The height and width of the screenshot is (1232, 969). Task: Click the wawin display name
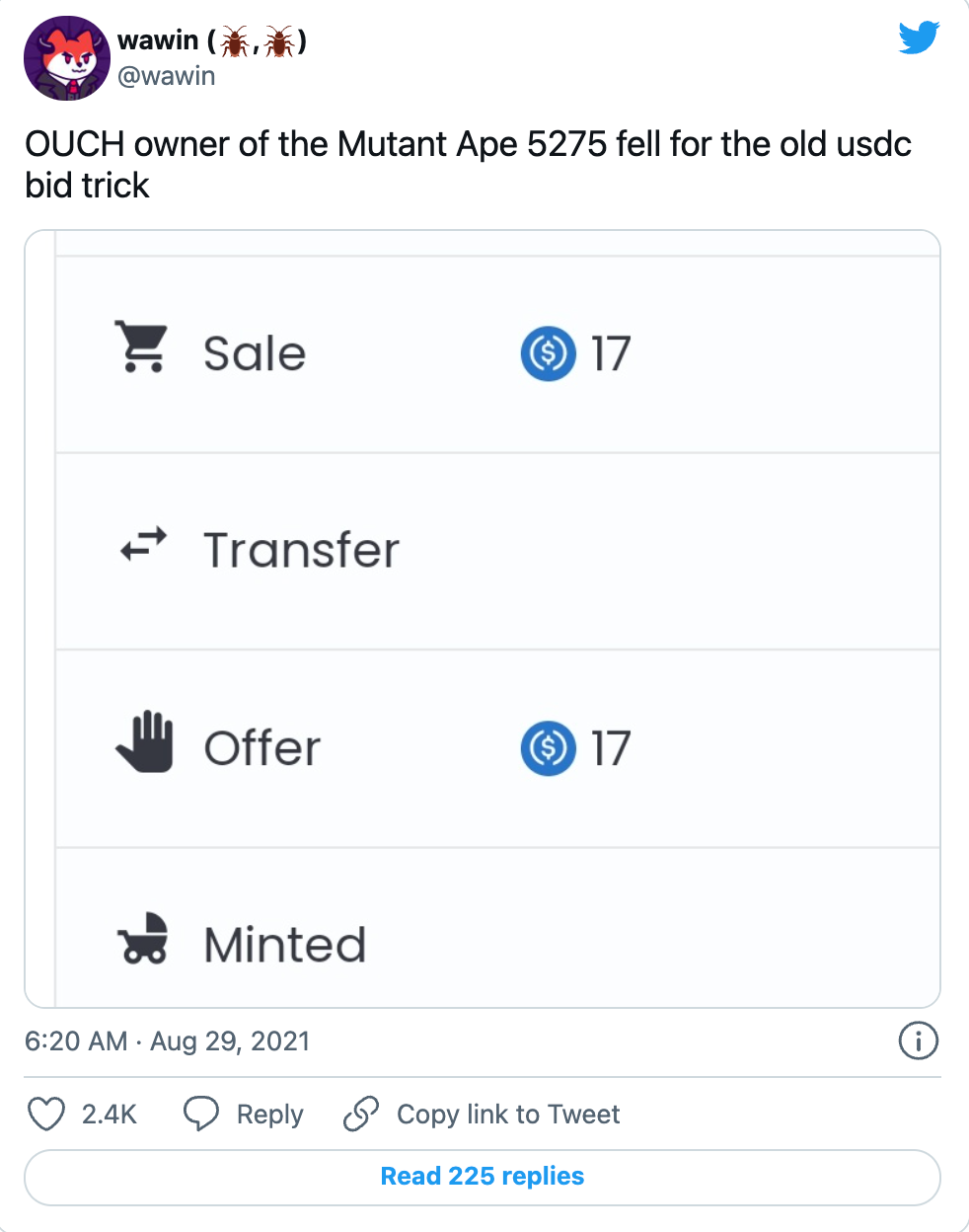(158, 40)
